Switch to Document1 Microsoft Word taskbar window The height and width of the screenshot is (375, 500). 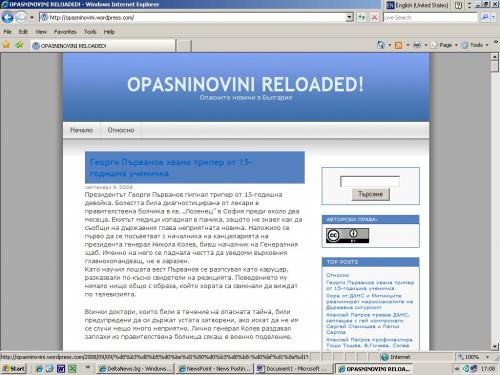point(294,369)
